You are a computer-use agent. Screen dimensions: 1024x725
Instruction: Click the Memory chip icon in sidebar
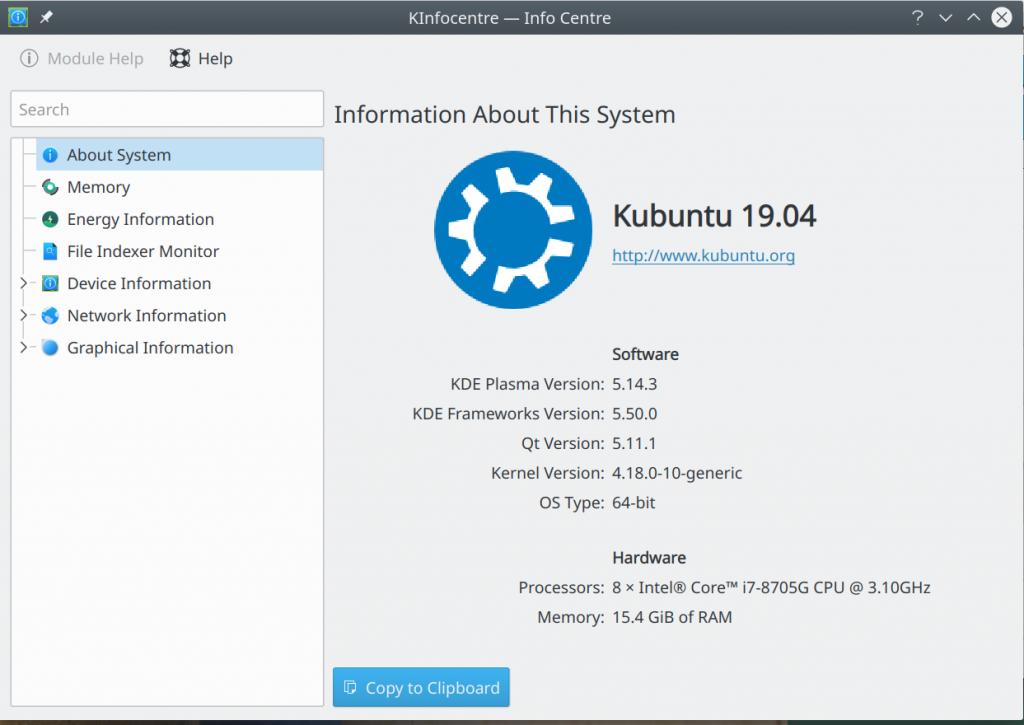(x=50, y=187)
